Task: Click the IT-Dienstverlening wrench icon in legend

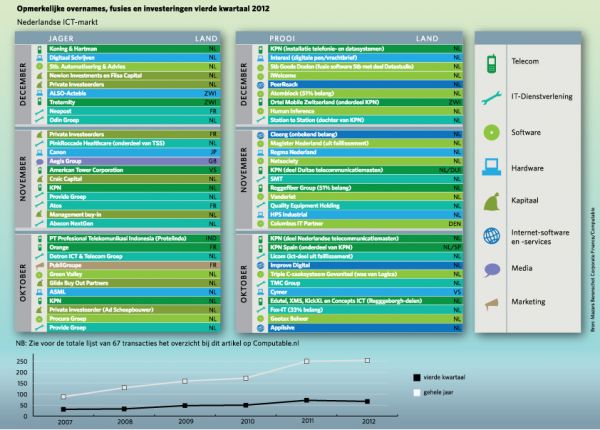Action: 491,98
